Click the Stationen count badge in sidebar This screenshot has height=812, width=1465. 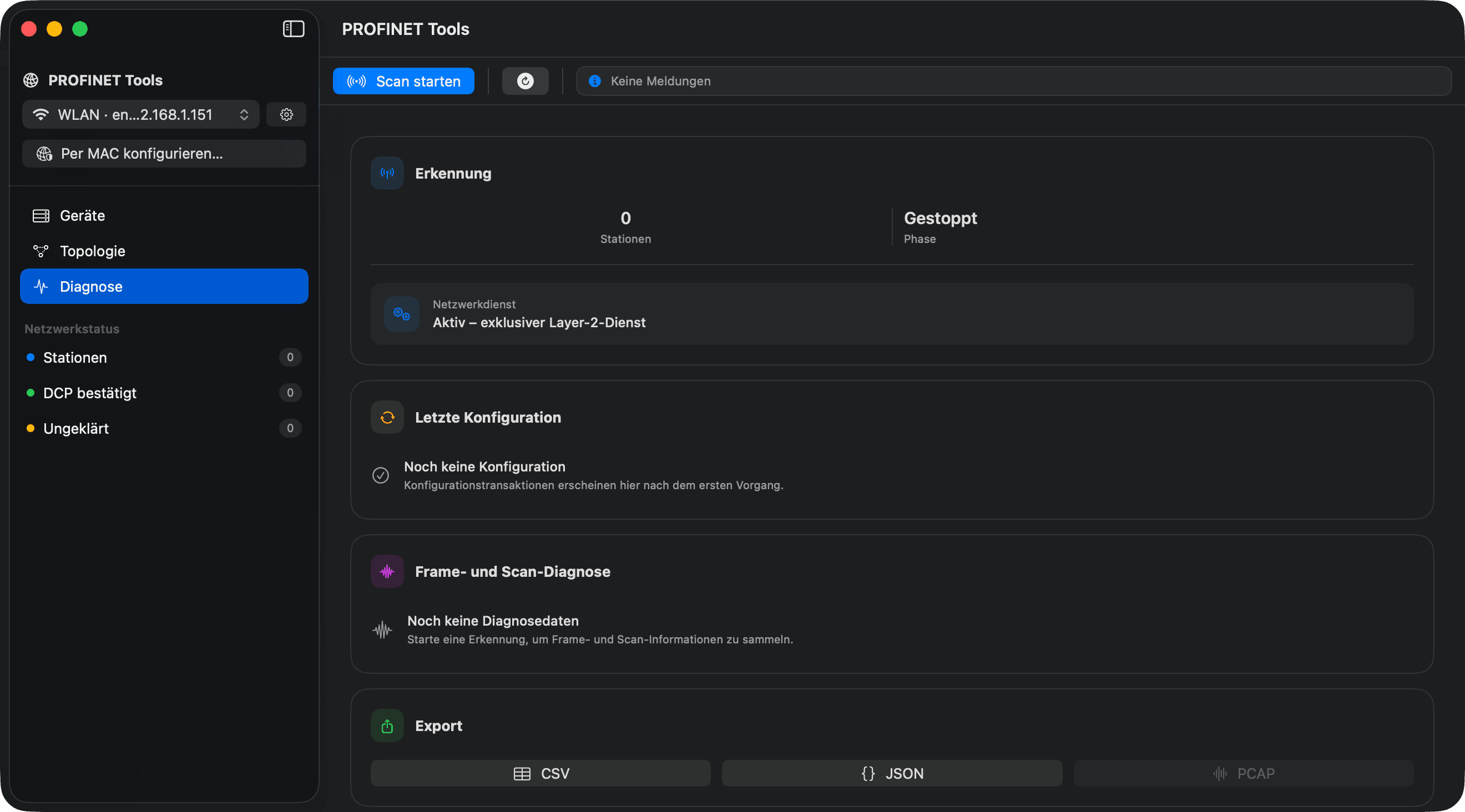pos(290,357)
